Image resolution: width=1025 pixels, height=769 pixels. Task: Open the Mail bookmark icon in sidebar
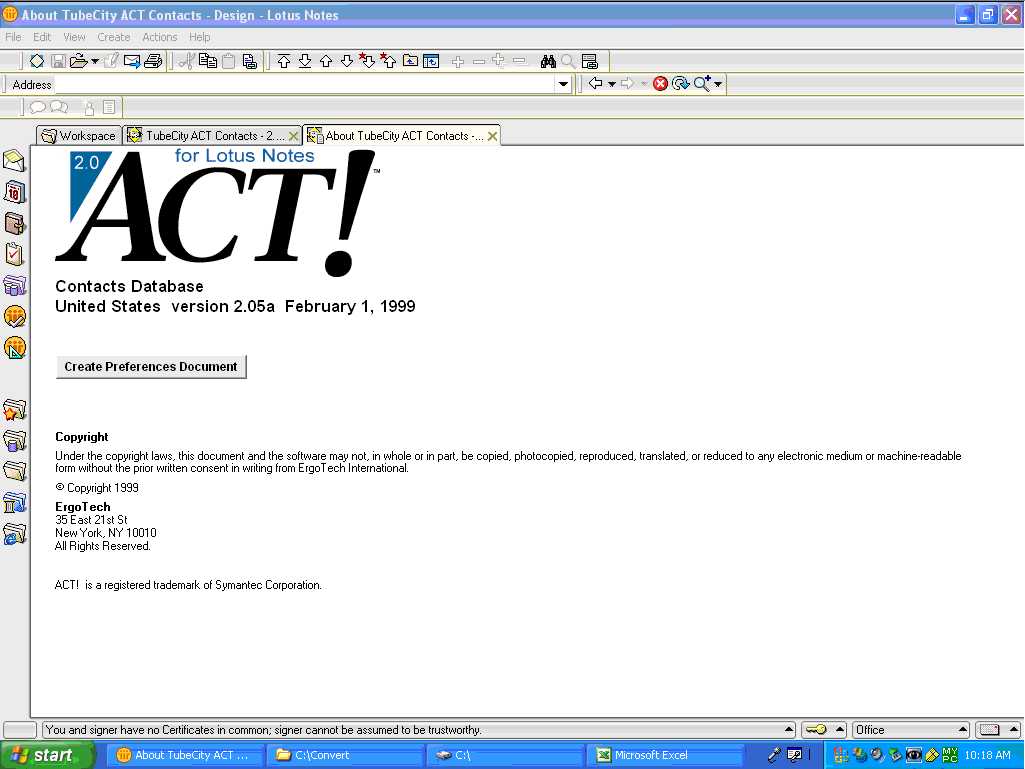[14, 160]
